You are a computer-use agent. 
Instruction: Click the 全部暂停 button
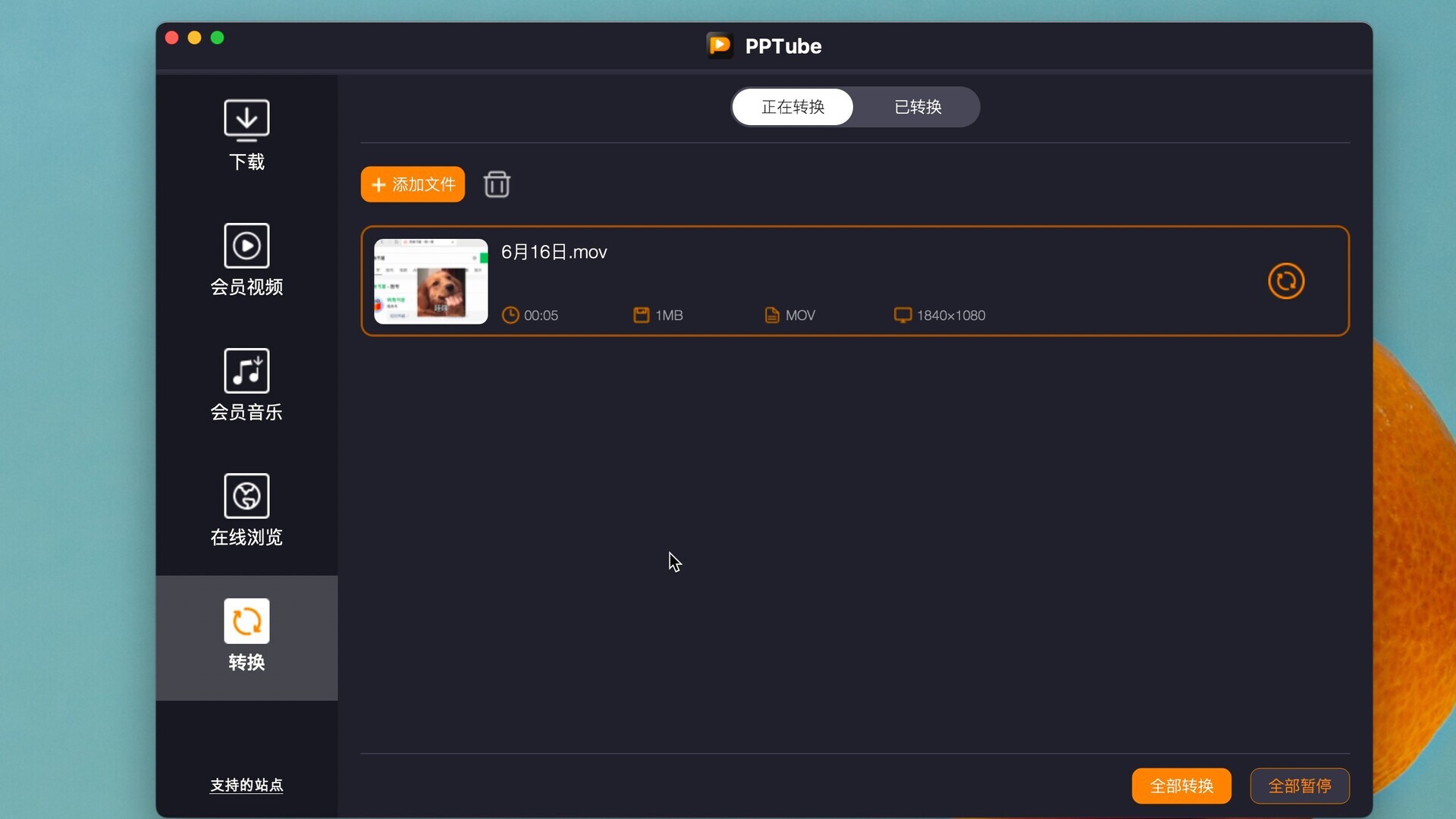[x=1300, y=786]
